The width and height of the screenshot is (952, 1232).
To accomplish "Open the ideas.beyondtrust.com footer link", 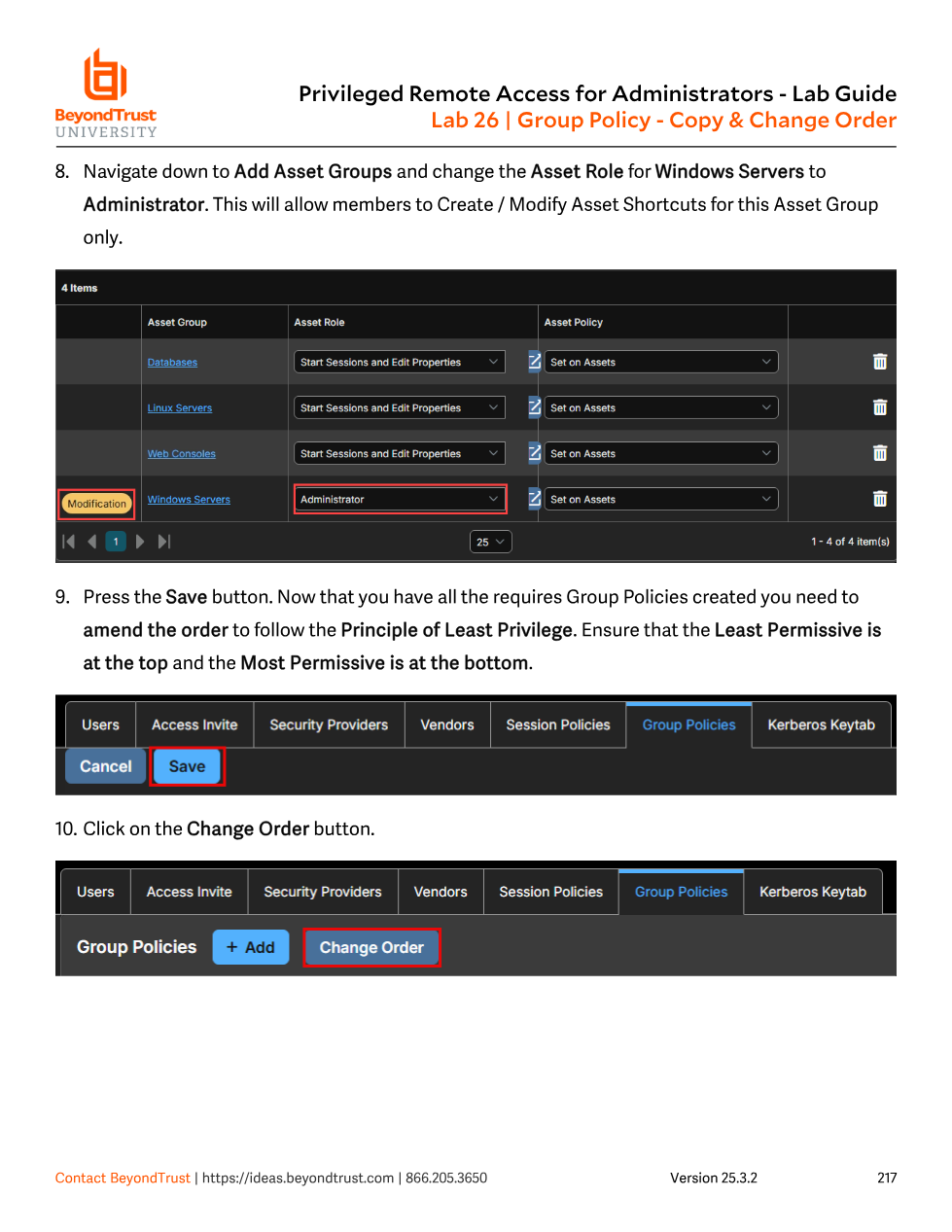I will pyautogui.click(x=298, y=1178).
